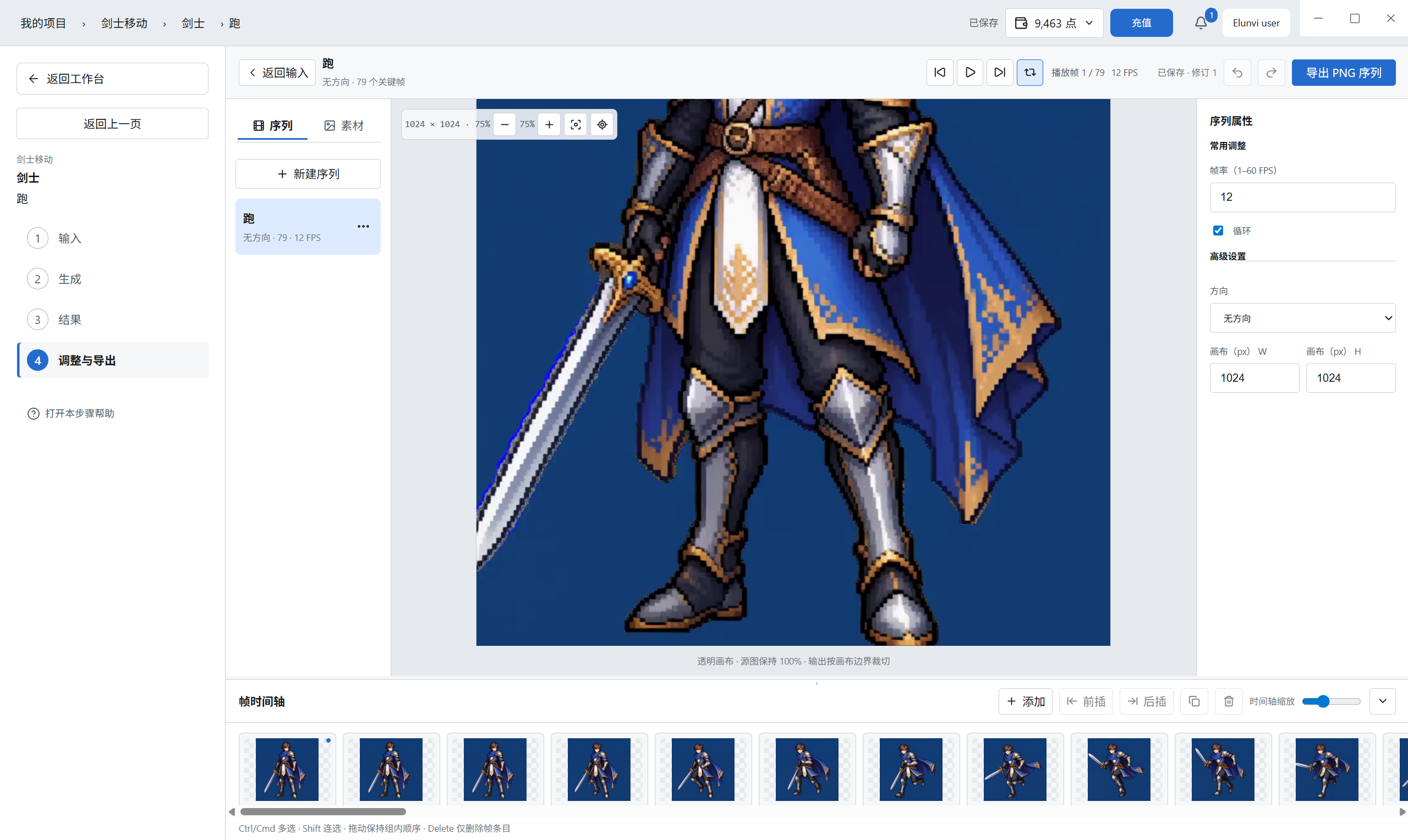
Task: Click the canvas height H input
Action: 1350,377
